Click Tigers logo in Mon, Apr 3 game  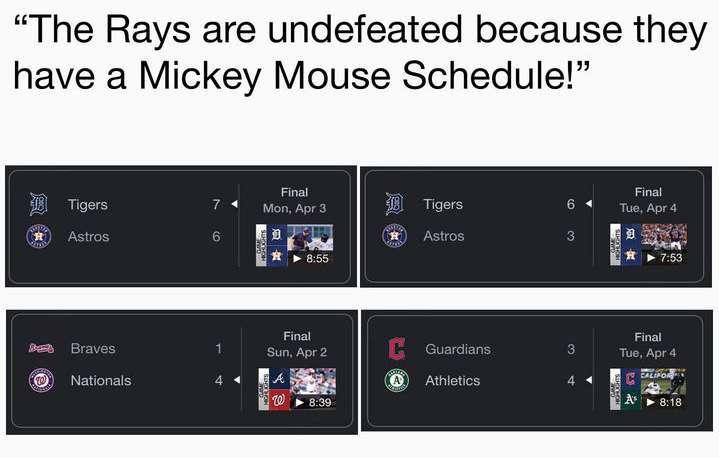coord(40,205)
